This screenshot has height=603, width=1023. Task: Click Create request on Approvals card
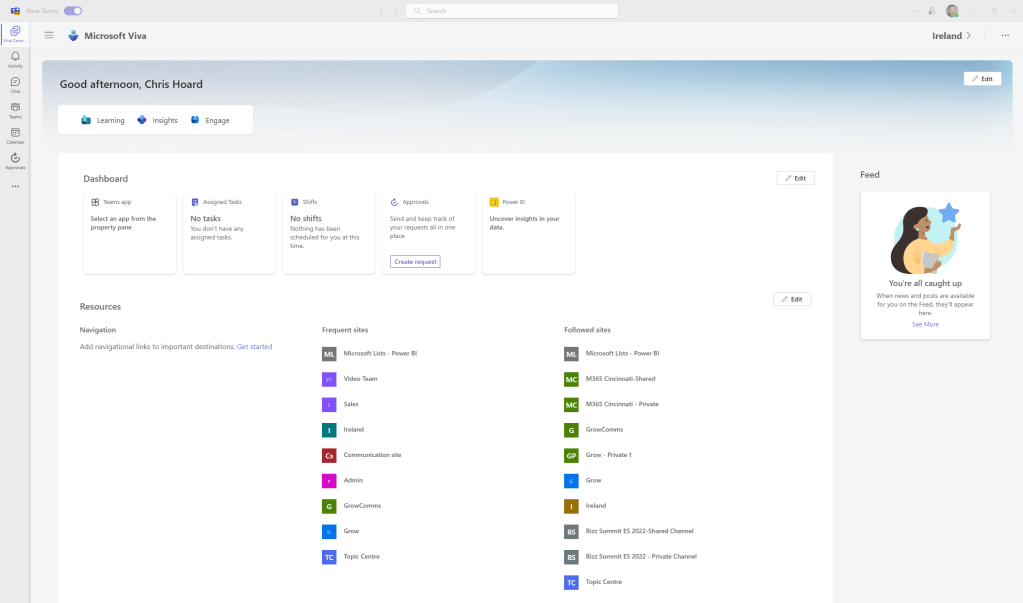tap(415, 261)
